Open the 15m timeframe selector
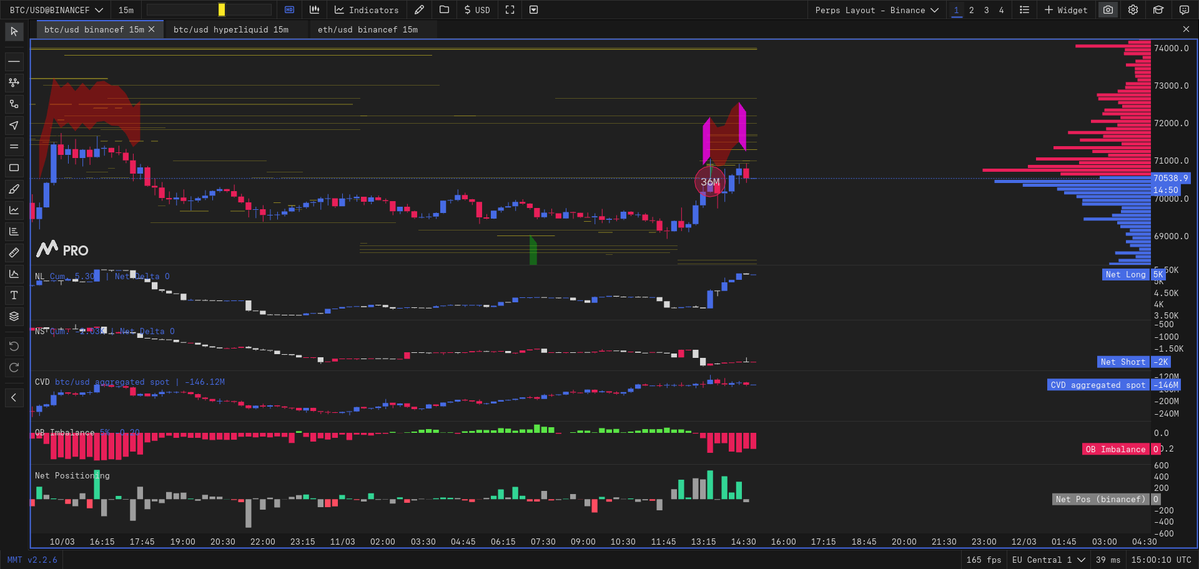This screenshot has height=569, width=1199. pos(126,10)
